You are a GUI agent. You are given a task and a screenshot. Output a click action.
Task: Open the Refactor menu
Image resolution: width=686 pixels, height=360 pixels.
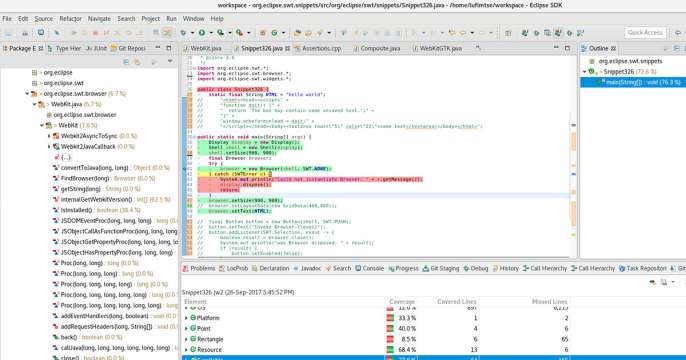pyautogui.click(x=70, y=19)
